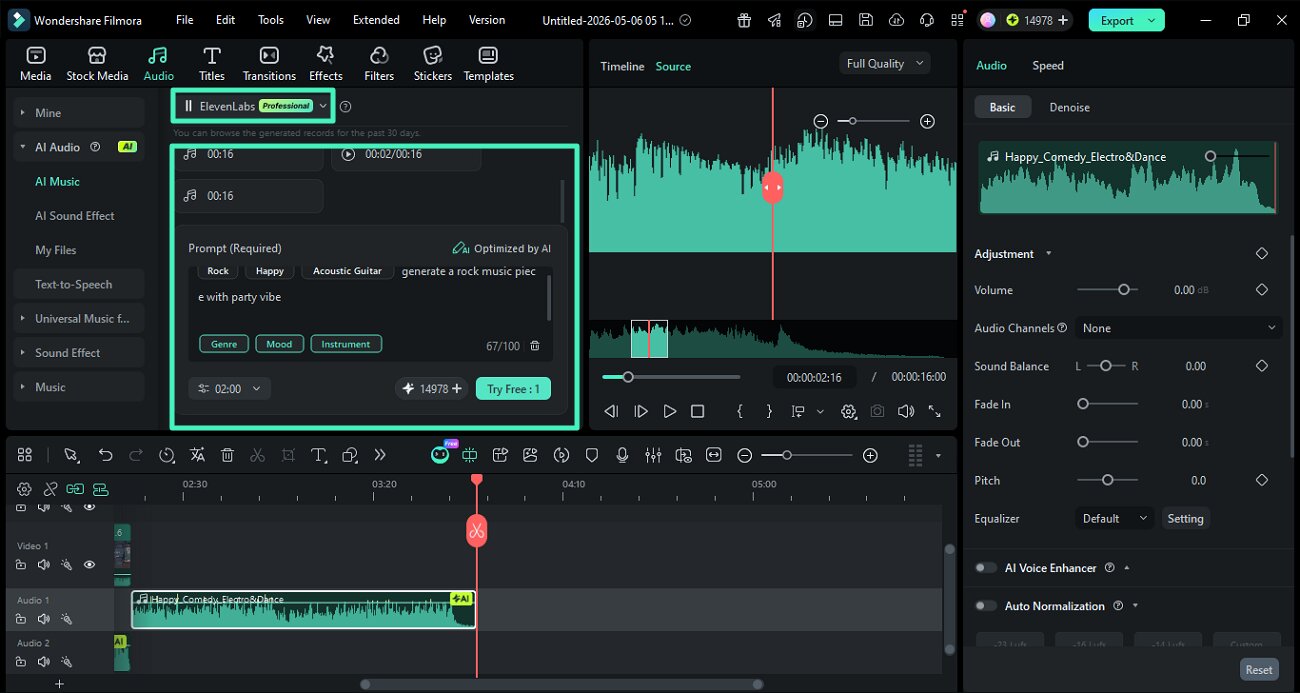Open the Templates panel
The image size is (1300, 693).
(x=489, y=64)
